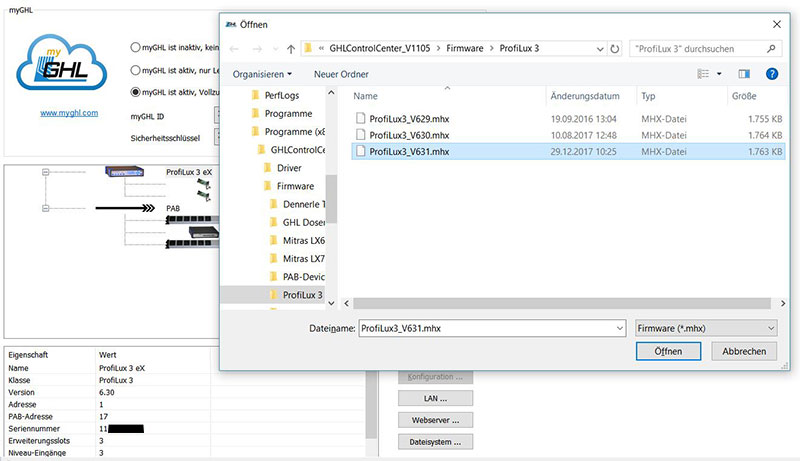
Task: Select 'myGHL ist inaktiv' radio option
Action: (135, 47)
